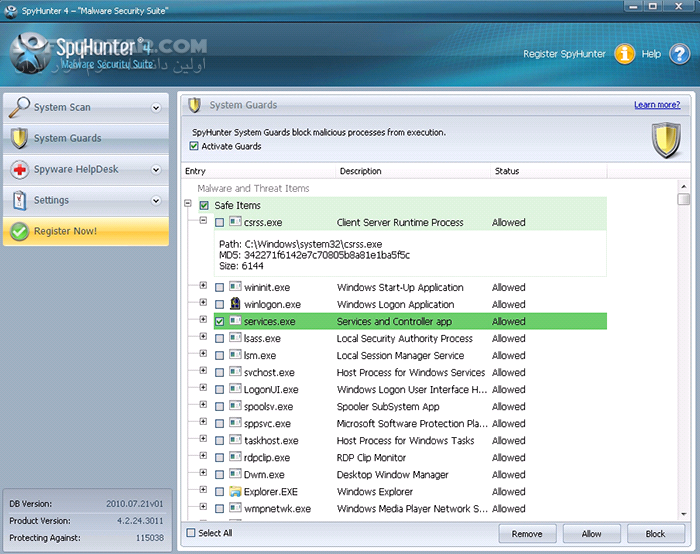700x554 pixels.
Task: Uncheck the services.exe checkbox
Action: [x=219, y=321]
